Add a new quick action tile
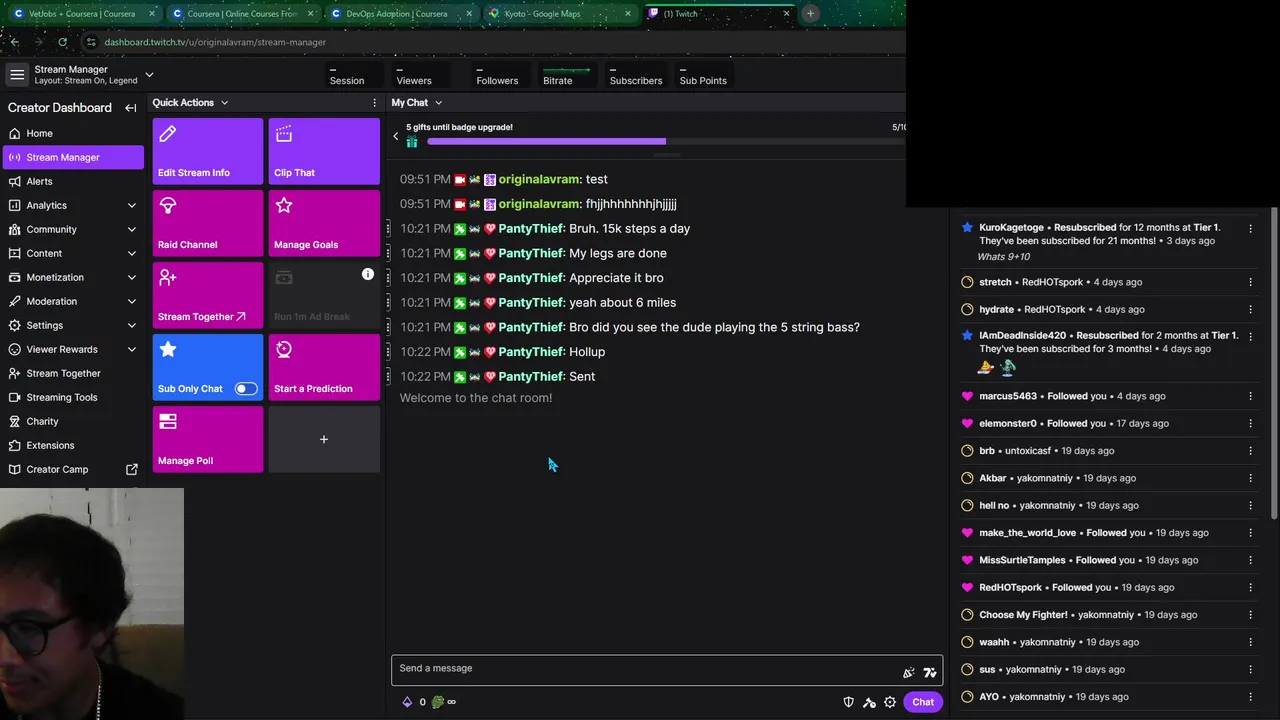Viewport: 1280px width, 720px height. pyautogui.click(x=324, y=439)
